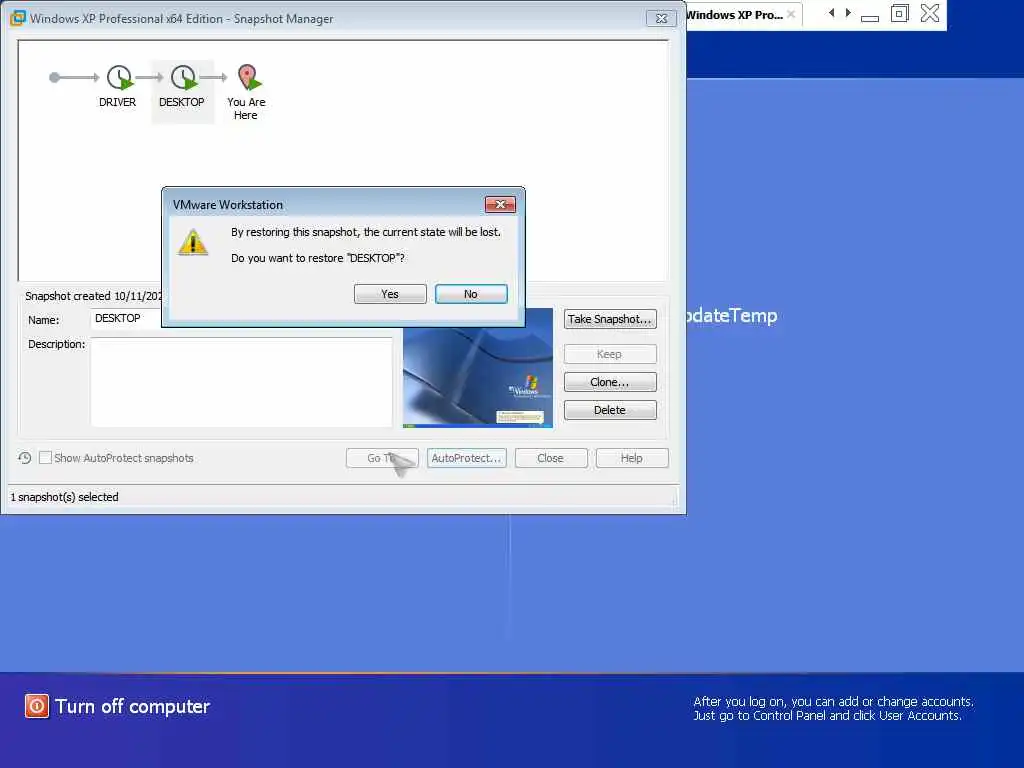Screen dimensions: 1024x768
Task: Click the Go To button
Action: (382, 458)
